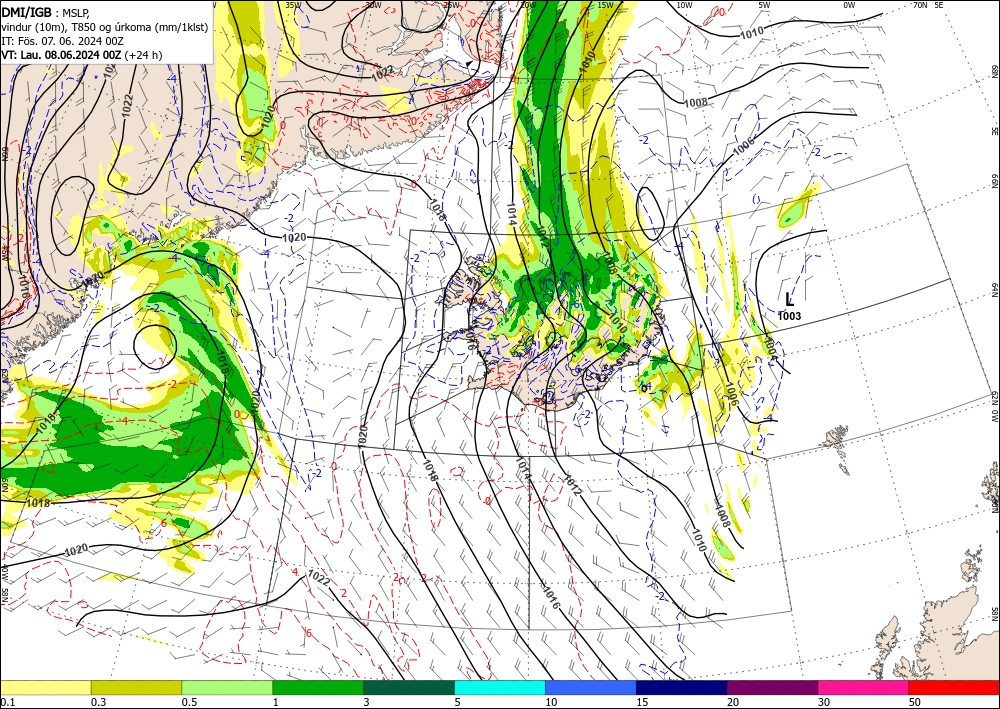Image resolution: width=1000 pixels, height=709 pixels.
Task: Click the 35W longitude label
Action: click(293, 4)
